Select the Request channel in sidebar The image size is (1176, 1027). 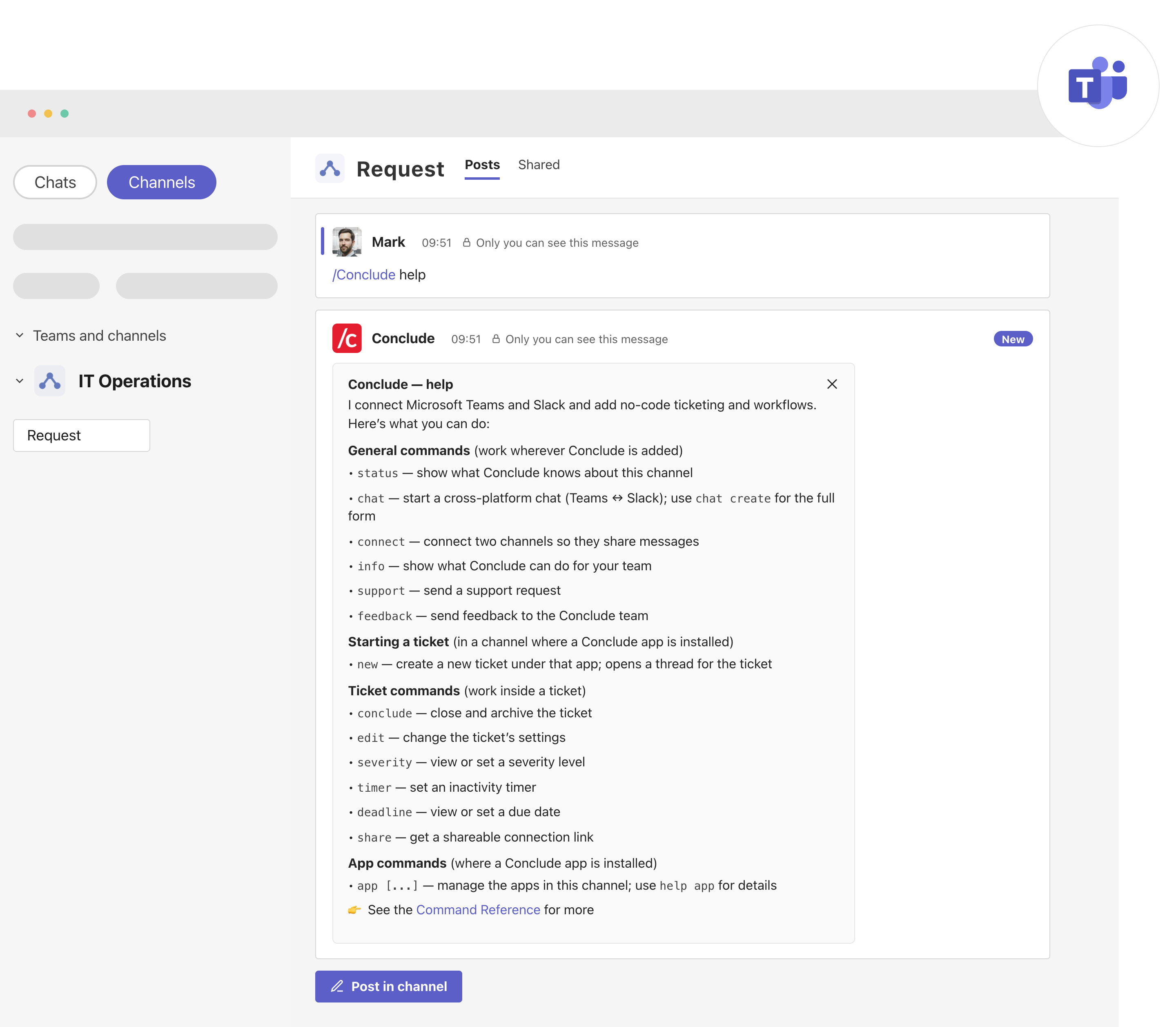[x=82, y=435]
